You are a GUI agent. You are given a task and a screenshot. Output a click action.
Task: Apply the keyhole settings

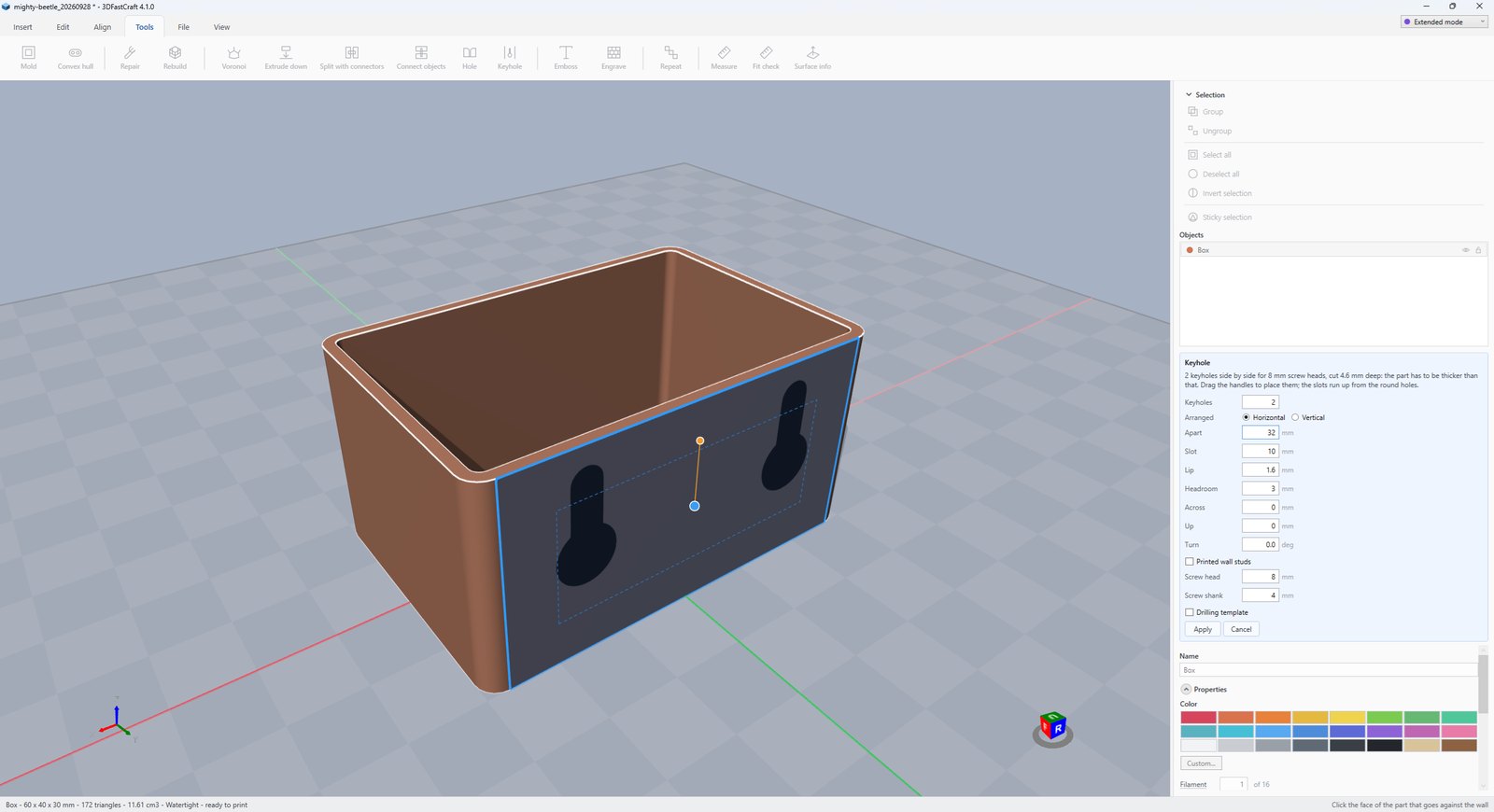(x=1203, y=630)
